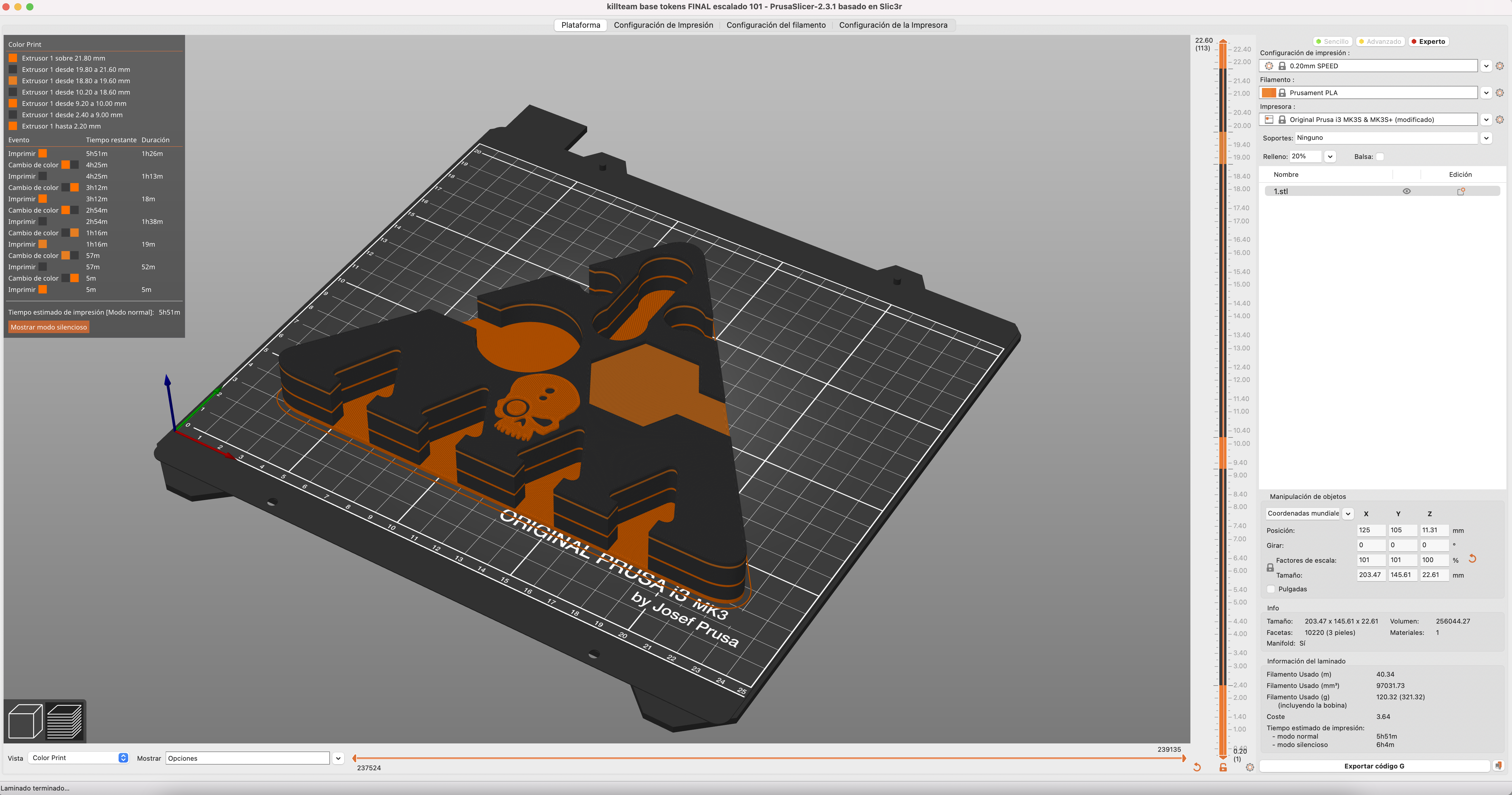Switch to Configuración de la Impresora tab

[x=893, y=25]
